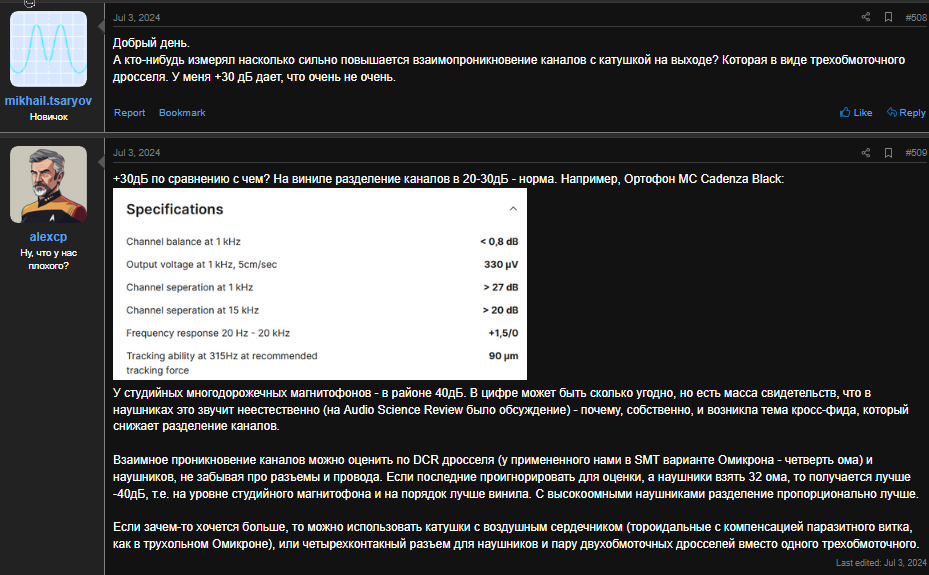Viewport: 929px width, 575px height.
Task: Click the 'Ну, что у нас плохого?' user title
Action: (49, 259)
